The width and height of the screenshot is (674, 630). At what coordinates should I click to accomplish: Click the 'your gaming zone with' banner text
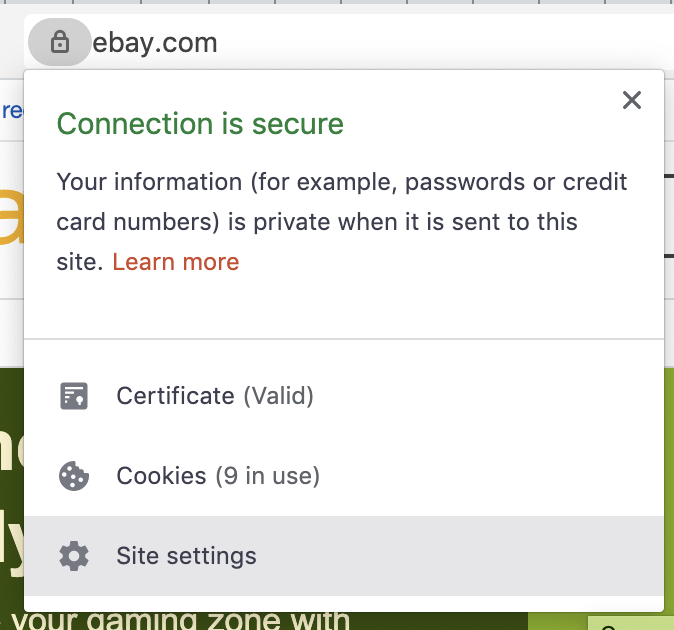pyautogui.click(x=180, y=620)
